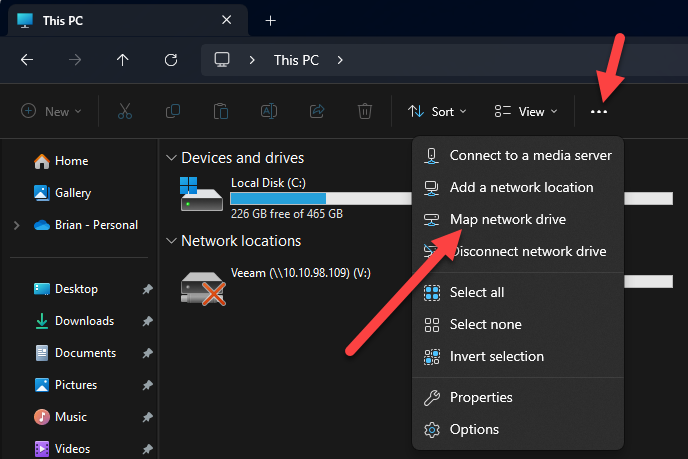Open the See more three-dots menu
688x459 pixels.
pos(599,112)
